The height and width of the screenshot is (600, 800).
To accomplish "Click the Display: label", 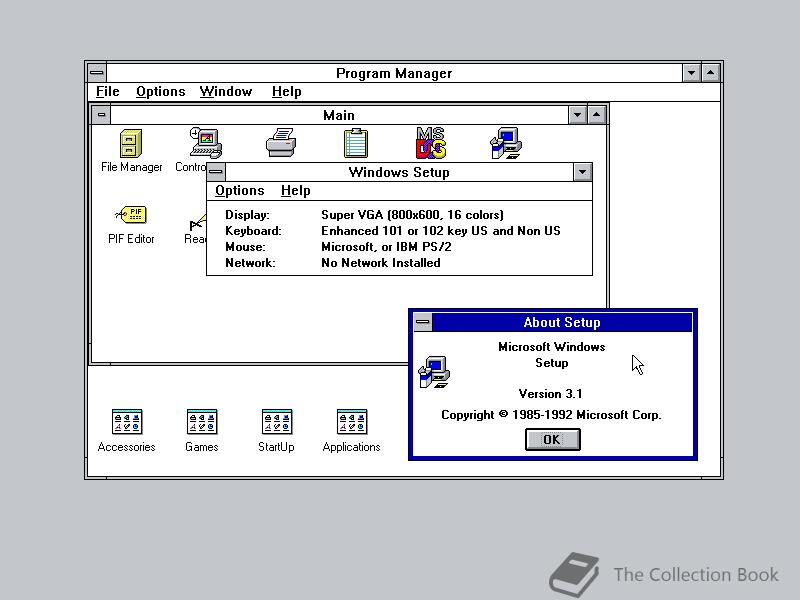I will [x=247, y=215].
